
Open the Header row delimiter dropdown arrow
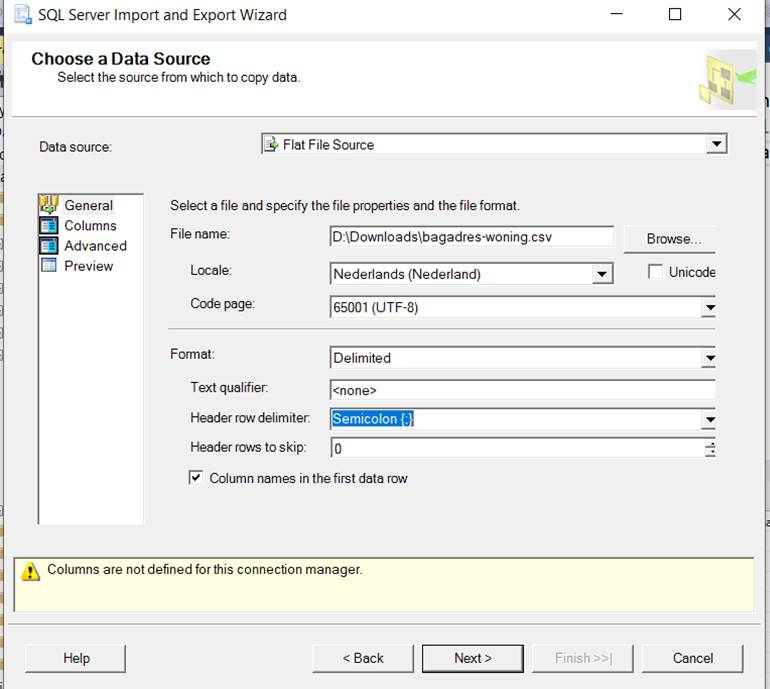709,419
